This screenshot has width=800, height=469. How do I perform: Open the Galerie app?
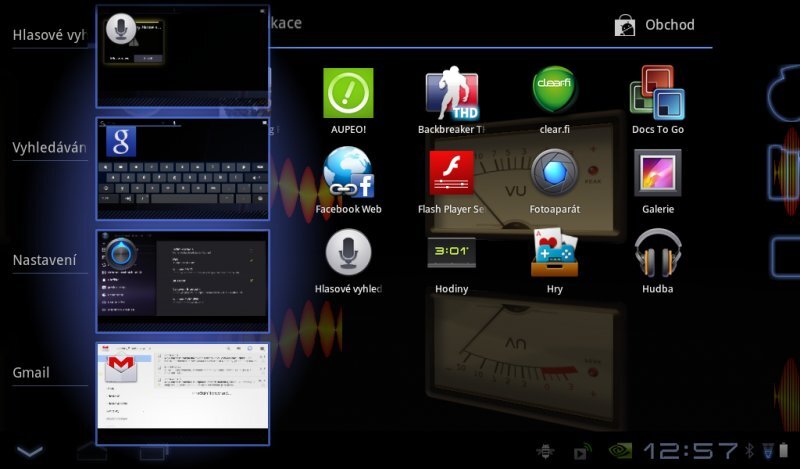658,180
